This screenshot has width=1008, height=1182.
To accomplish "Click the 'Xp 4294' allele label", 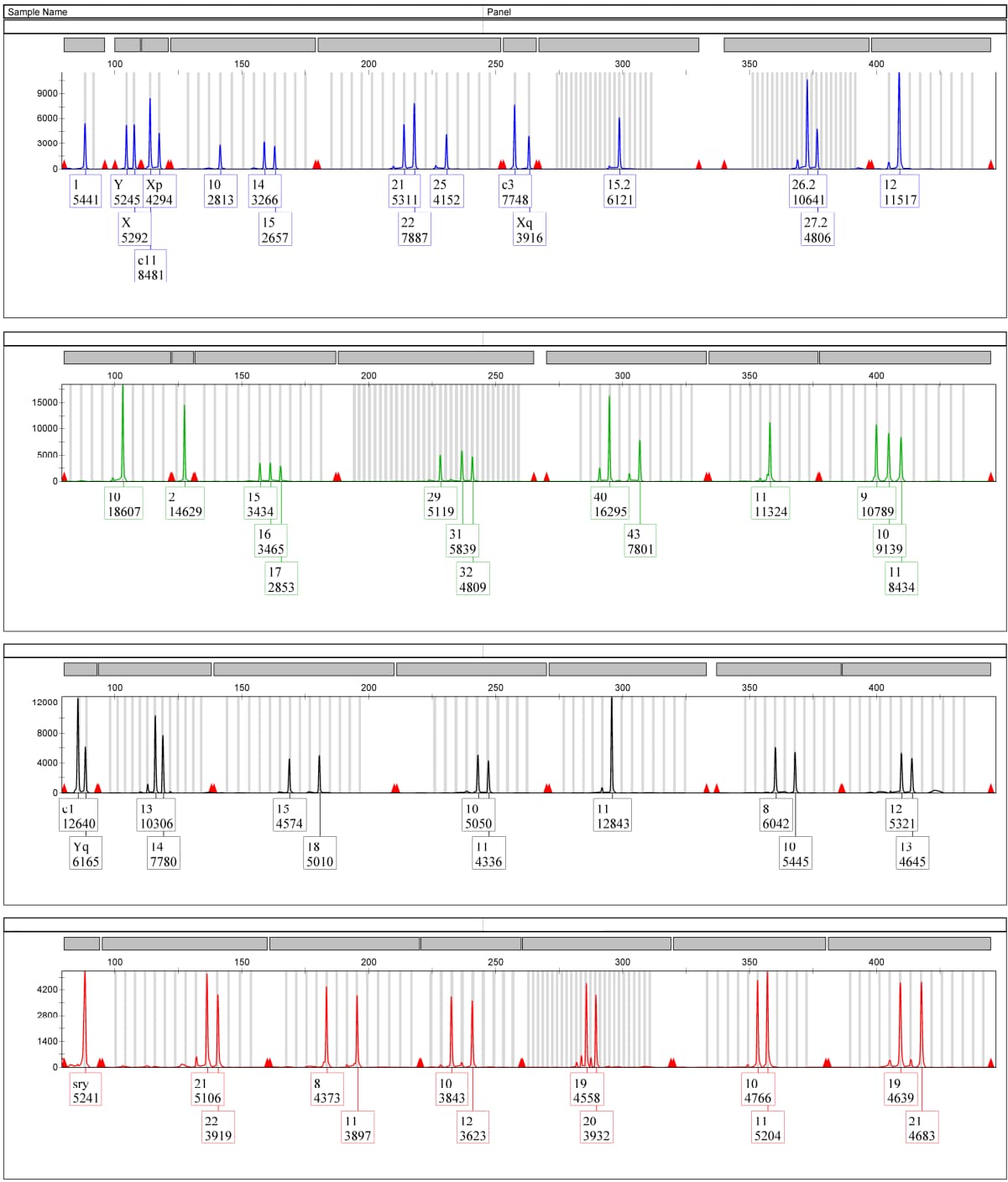I will [x=159, y=191].
